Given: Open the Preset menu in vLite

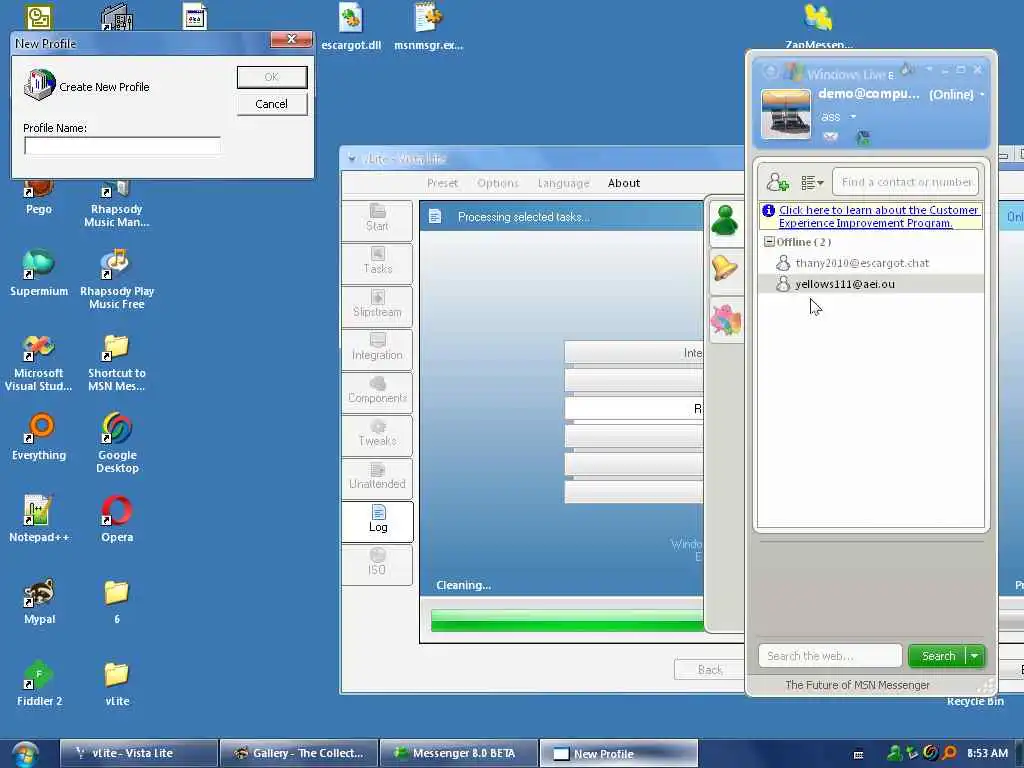Looking at the screenshot, I should pos(442,184).
